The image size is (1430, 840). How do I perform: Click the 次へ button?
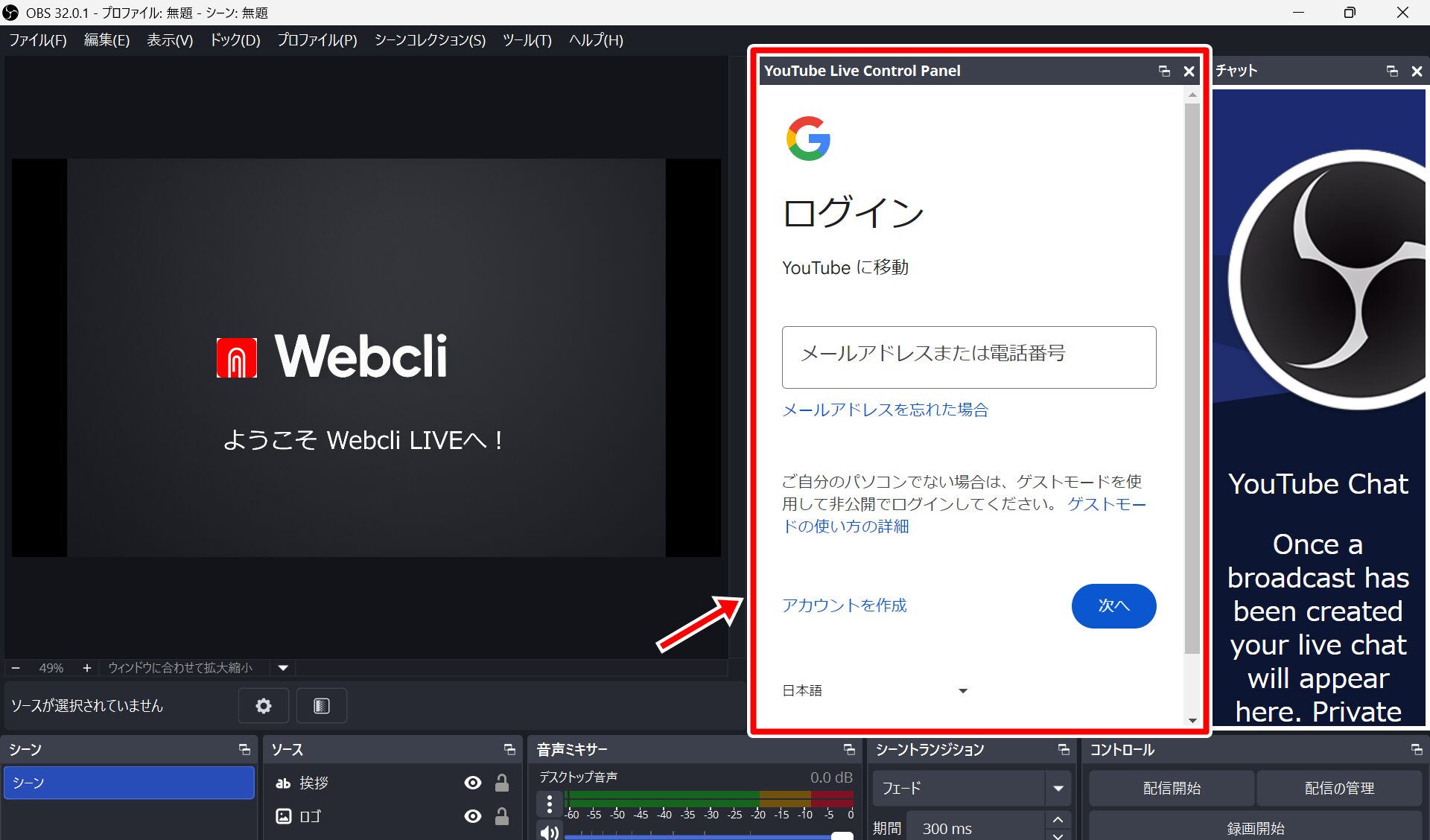[1113, 605]
